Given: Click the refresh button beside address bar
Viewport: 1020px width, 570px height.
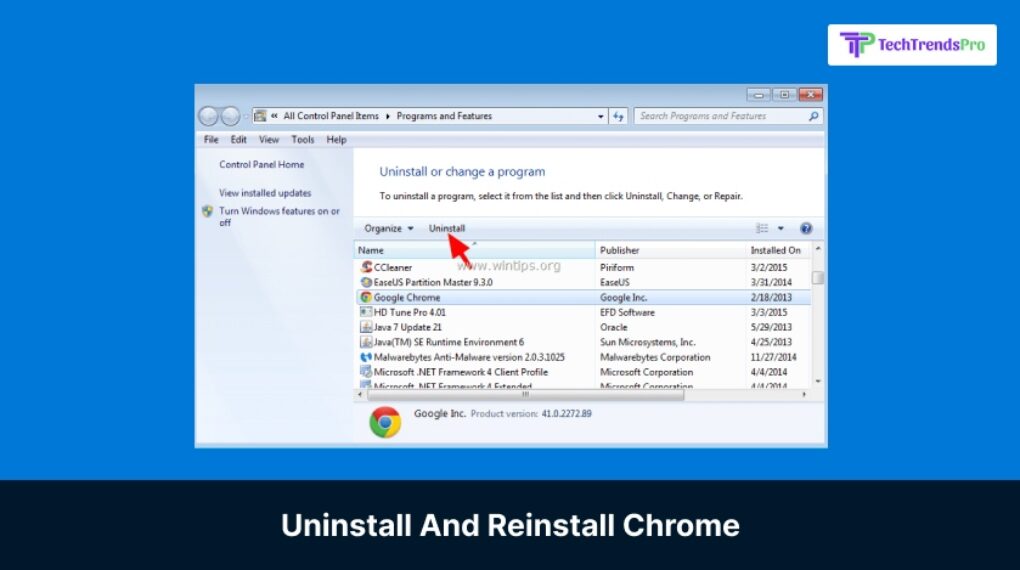Looking at the screenshot, I should pos(618,116).
